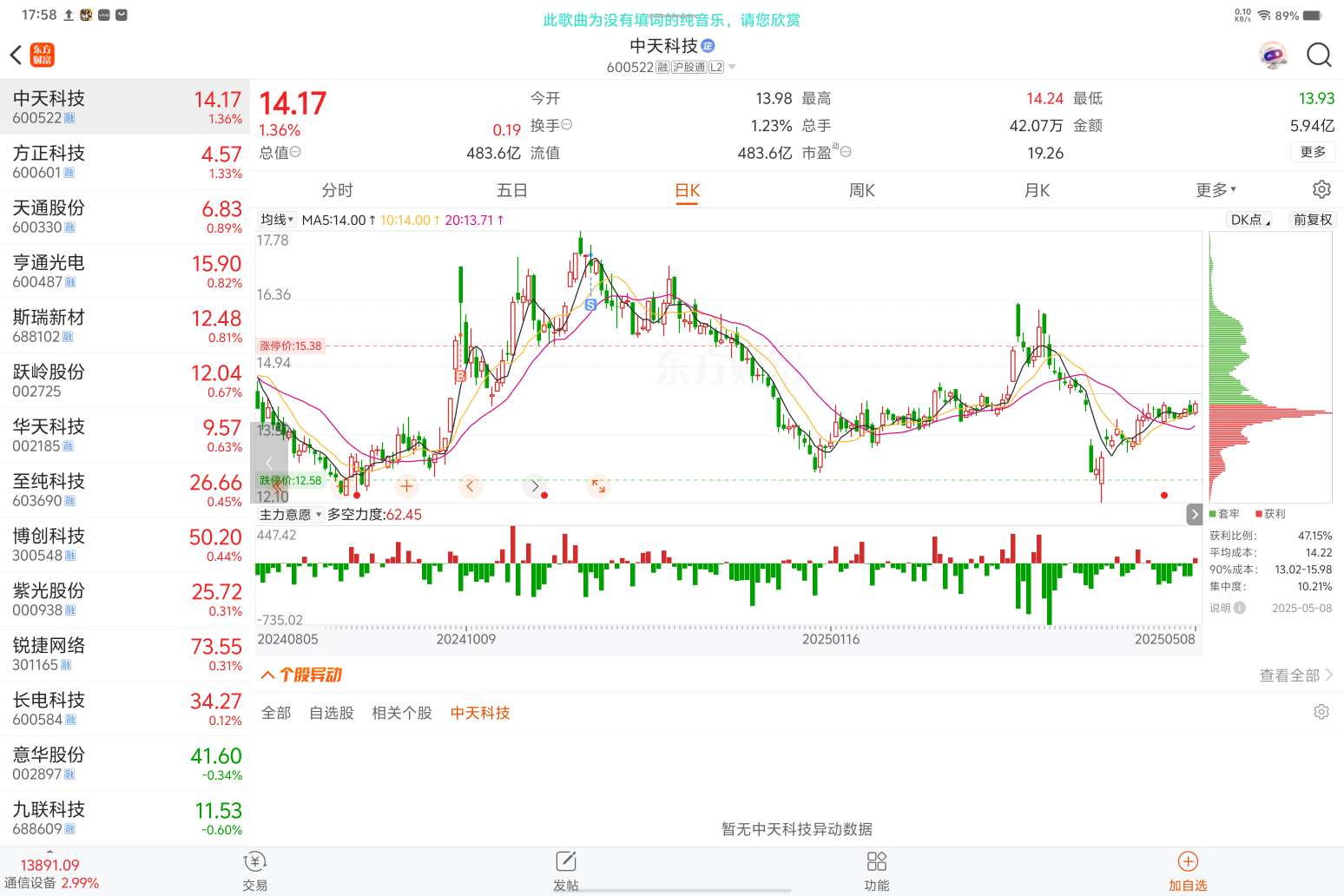Select 亨通光电 in the stock list
The width and height of the screenshot is (1344, 896).
(125, 271)
